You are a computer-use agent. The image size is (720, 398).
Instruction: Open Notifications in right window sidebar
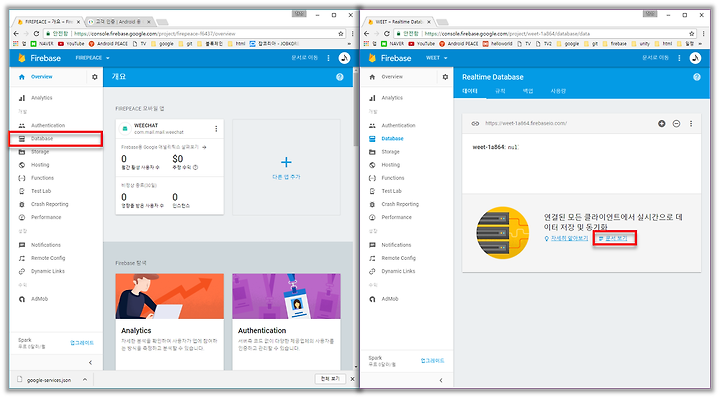[x=396, y=245]
